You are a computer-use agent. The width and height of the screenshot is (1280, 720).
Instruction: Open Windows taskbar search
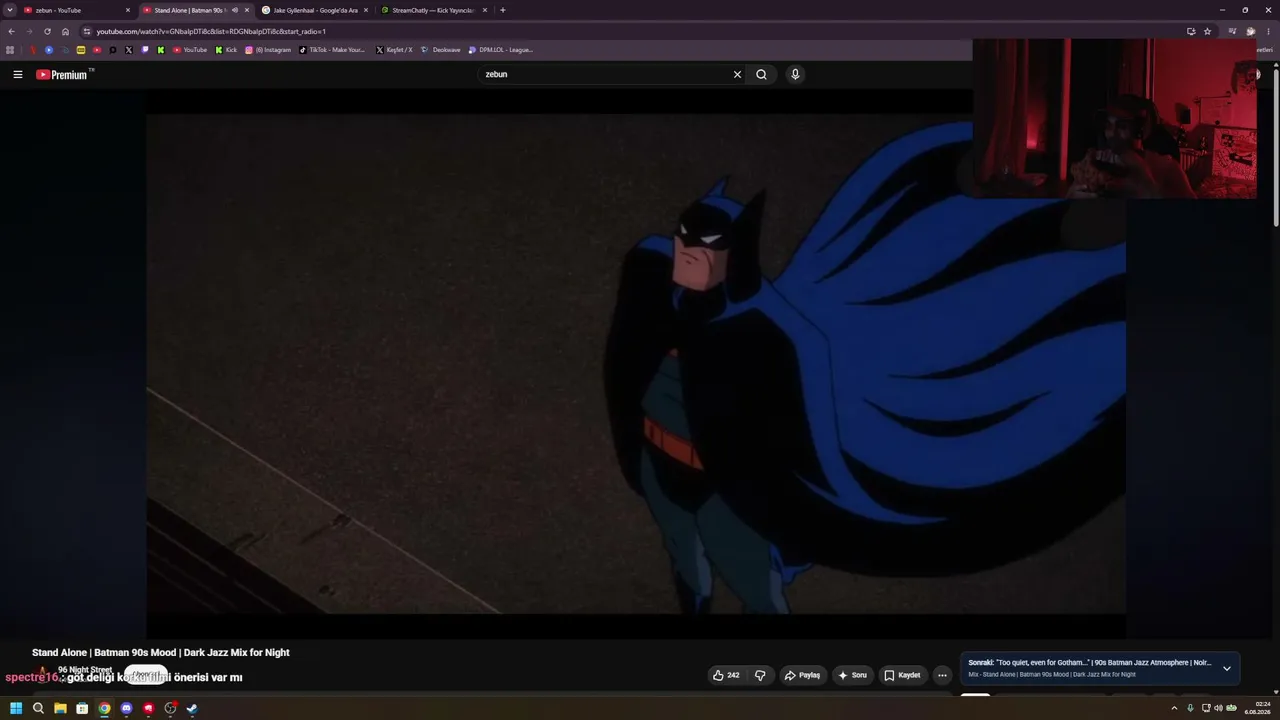point(38,708)
